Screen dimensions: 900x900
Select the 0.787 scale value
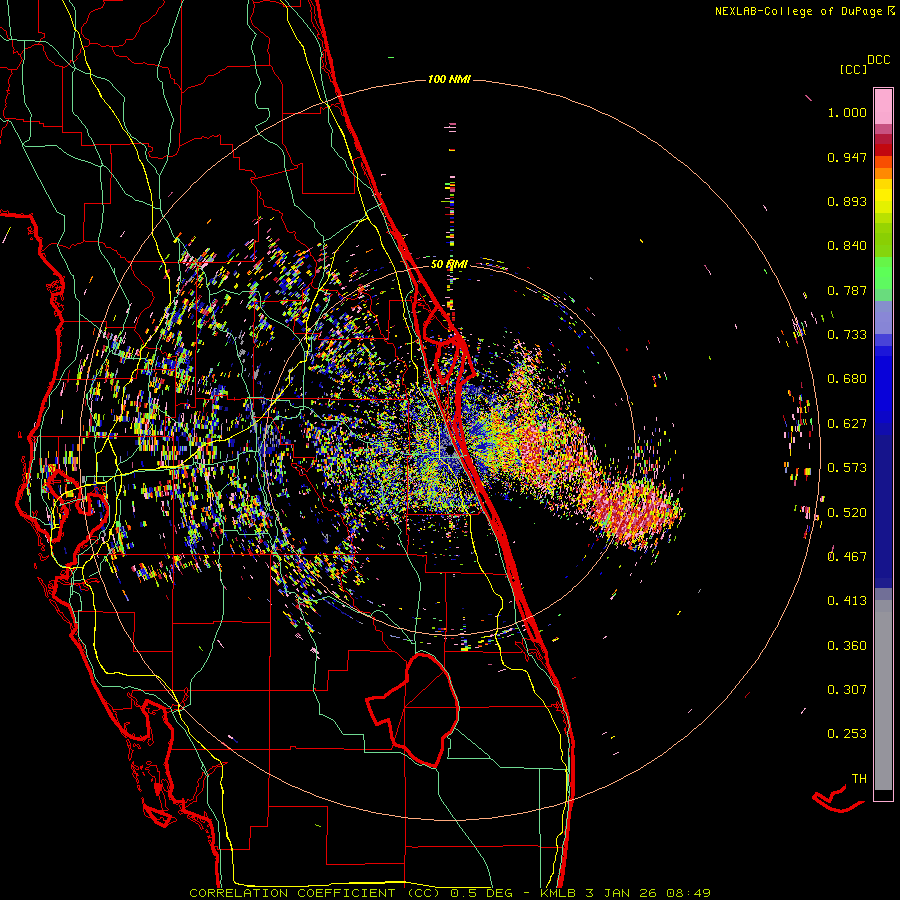[x=847, y=290]
